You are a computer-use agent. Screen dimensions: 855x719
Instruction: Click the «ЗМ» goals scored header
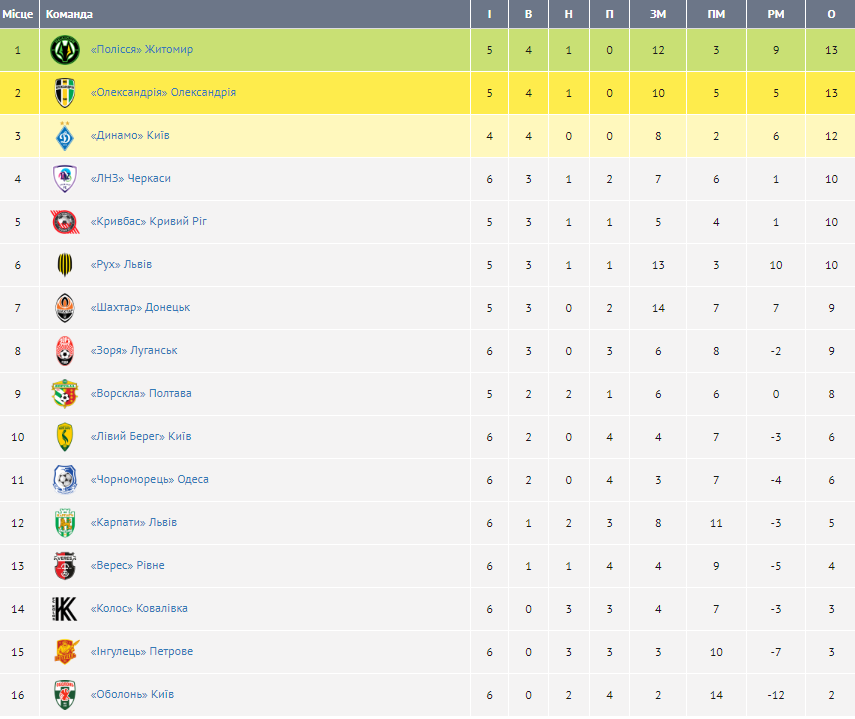(658, 14)
